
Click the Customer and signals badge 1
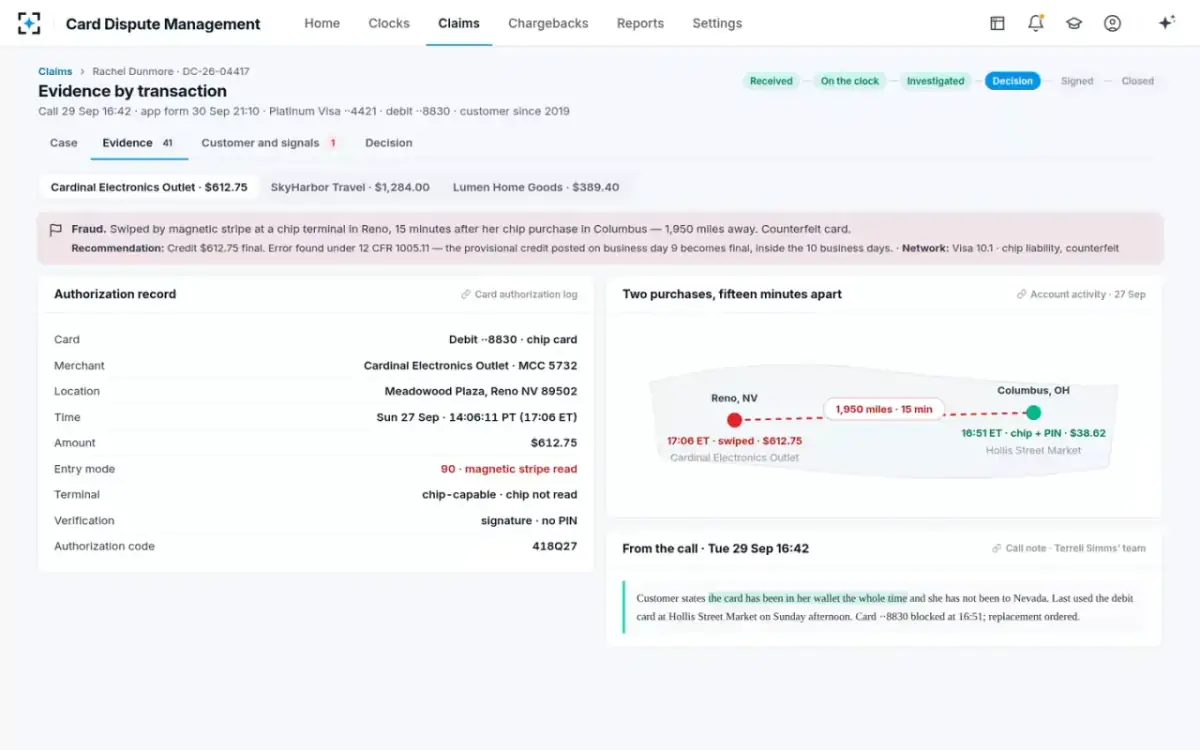coord(333,143)
